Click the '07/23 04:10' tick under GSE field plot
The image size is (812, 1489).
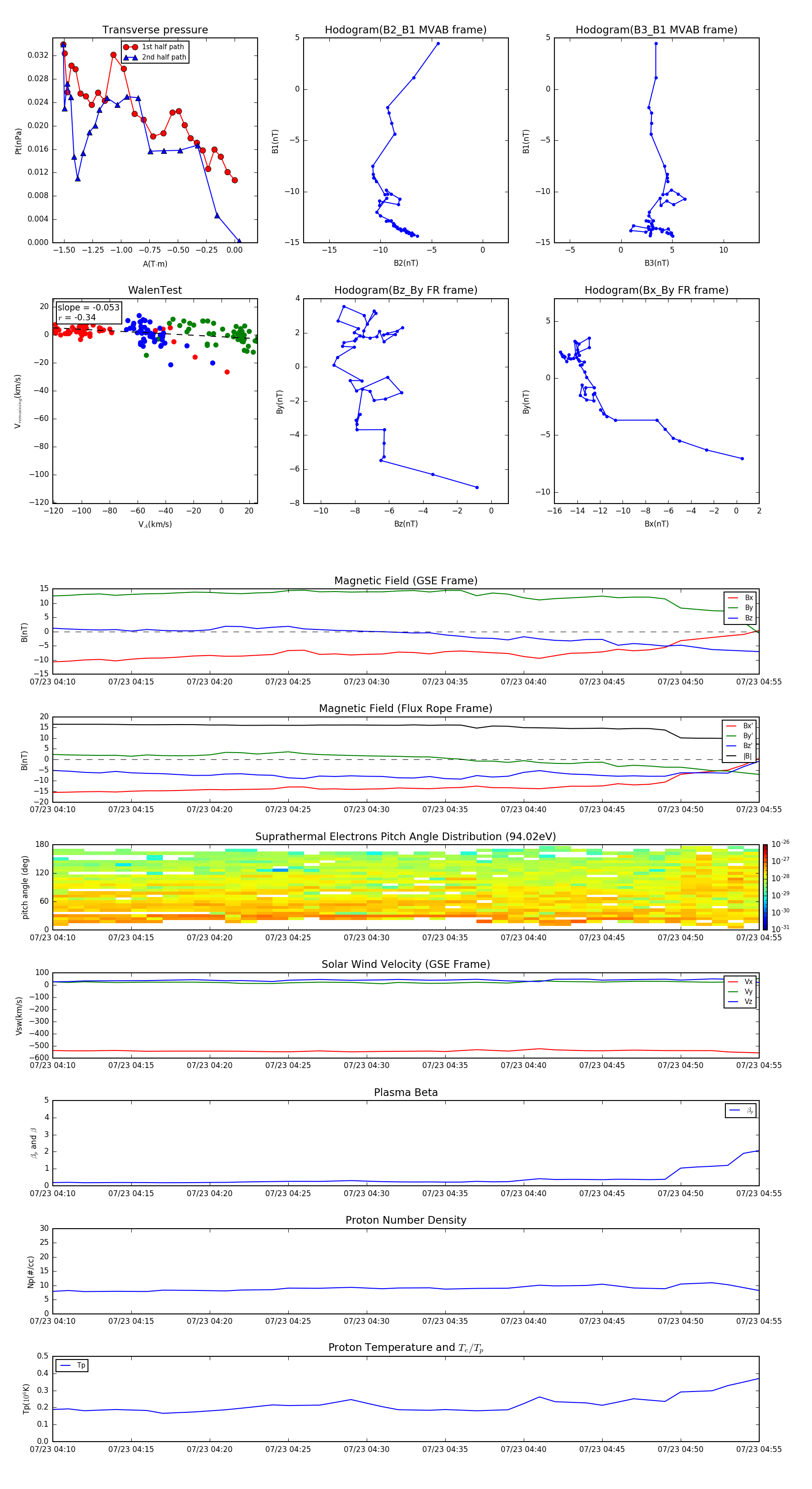[x=53, y=682]
